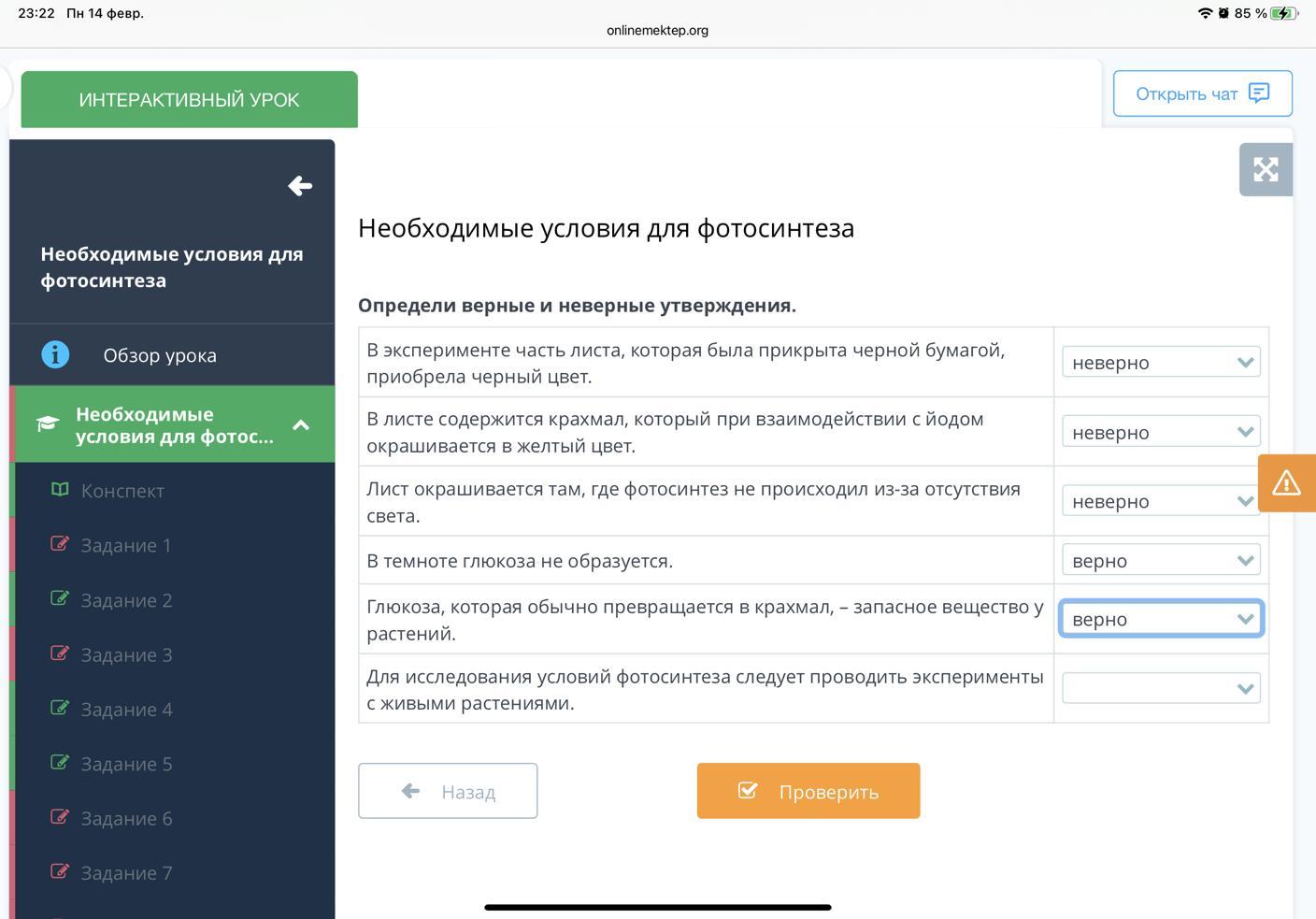
Task: Click the book icon next to Конспект
Action: click(60, 490)
